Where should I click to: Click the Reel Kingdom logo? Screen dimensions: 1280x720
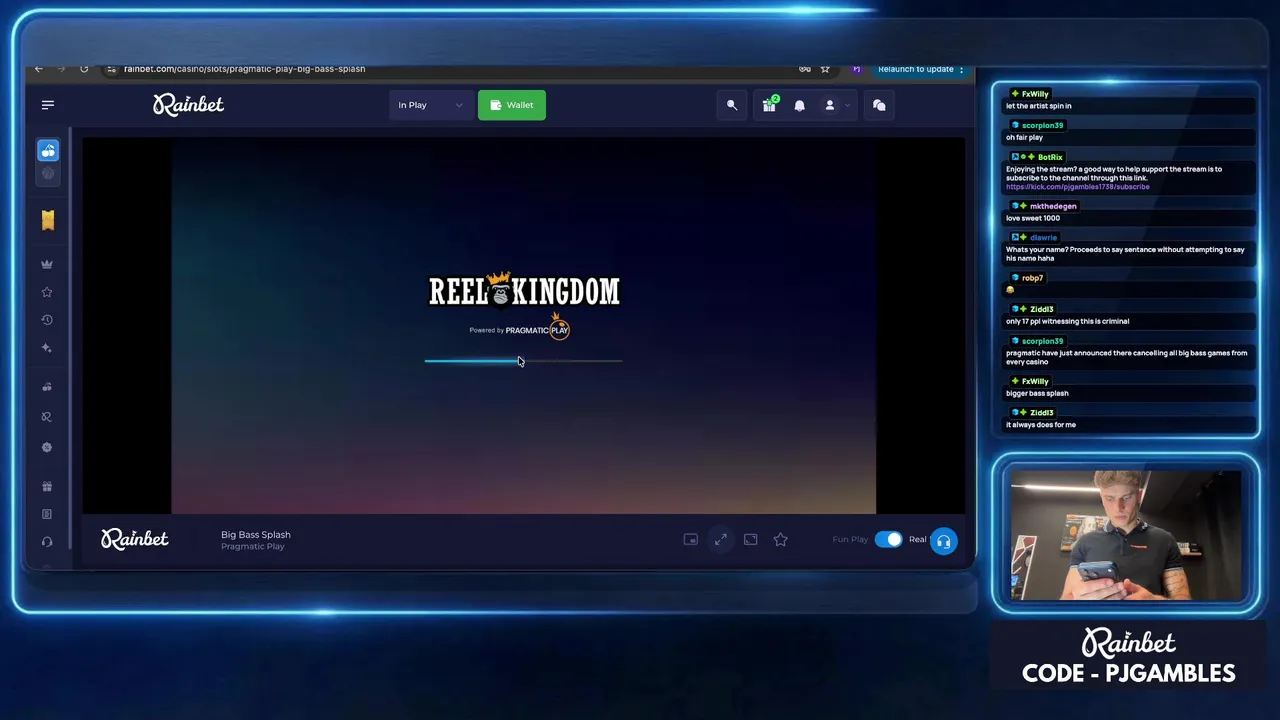click(x=524, y=290)
